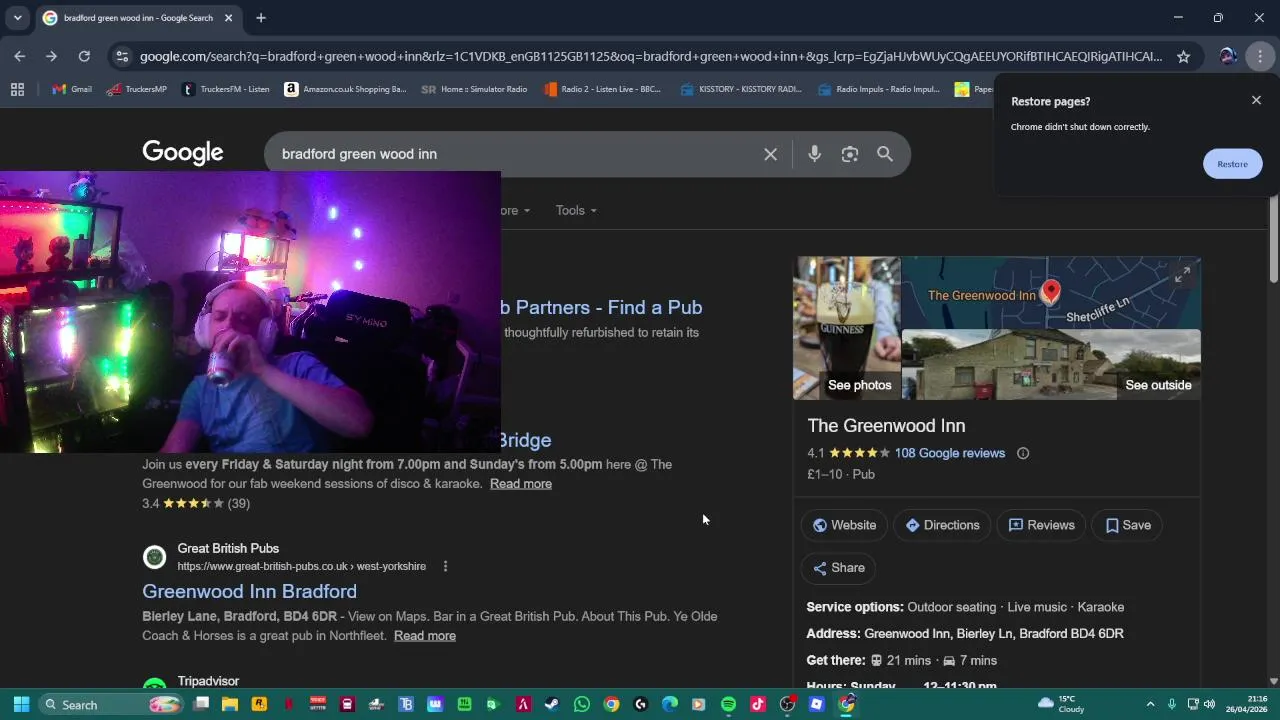View site information icon in address bar
Viewport: 1280px width, 720px height.
pyautogui.click(x=121, y=57)
